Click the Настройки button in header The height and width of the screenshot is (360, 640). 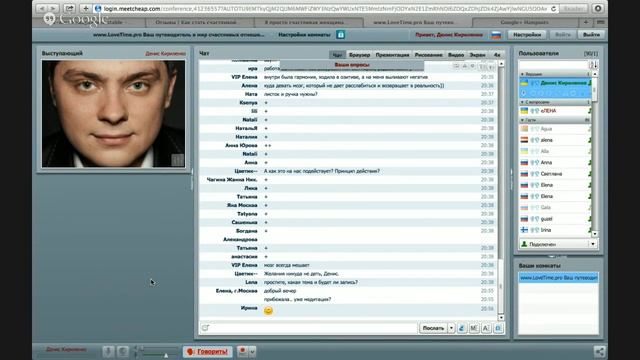[x=527, y=35]
